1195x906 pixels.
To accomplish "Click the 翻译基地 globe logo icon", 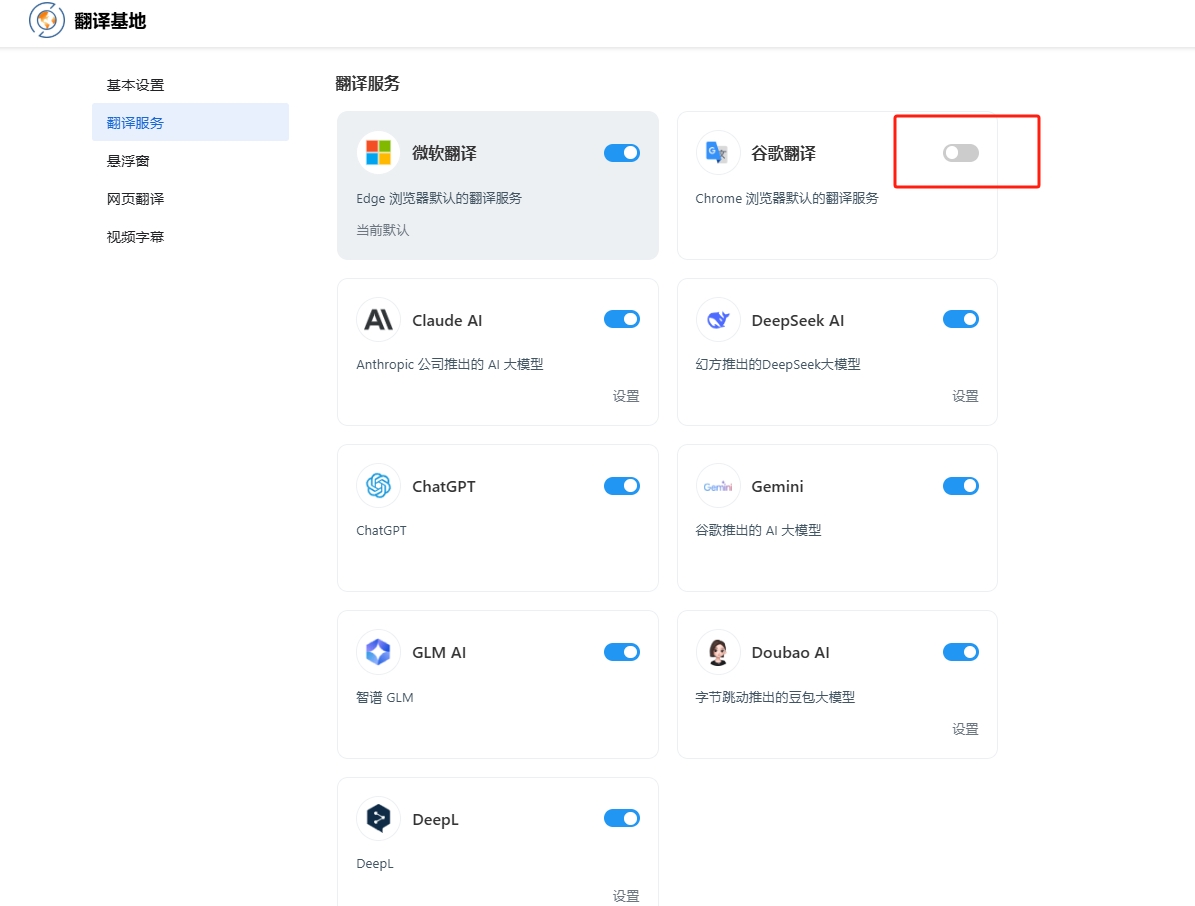I will [x=46, y=20].
